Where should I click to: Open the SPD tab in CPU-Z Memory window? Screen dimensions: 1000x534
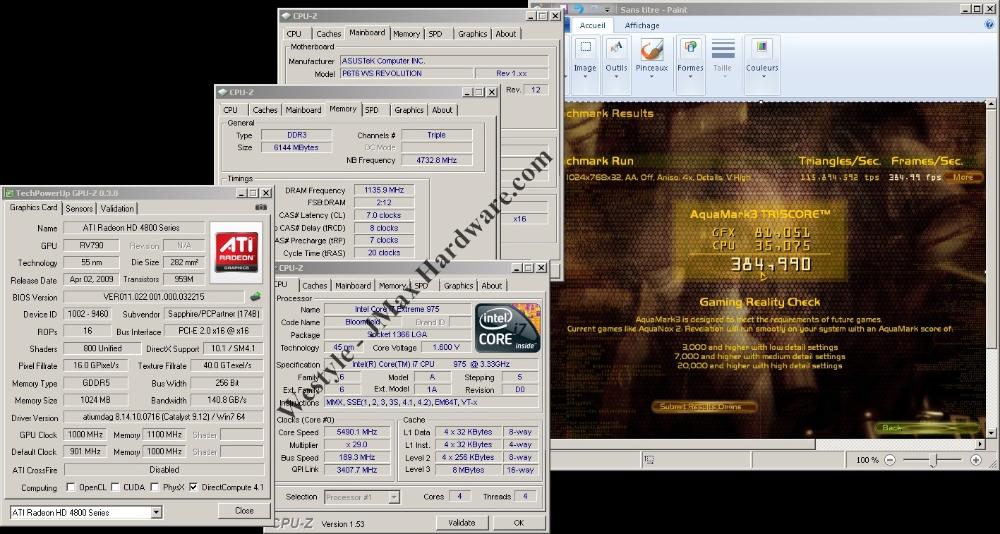point(371,110)
